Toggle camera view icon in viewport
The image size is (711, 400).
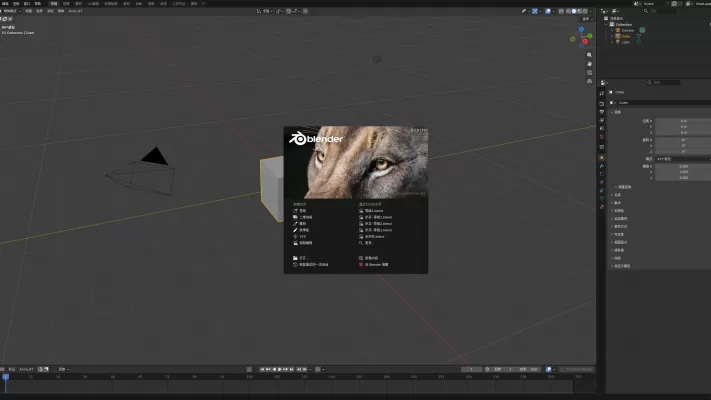pos(589,73)
